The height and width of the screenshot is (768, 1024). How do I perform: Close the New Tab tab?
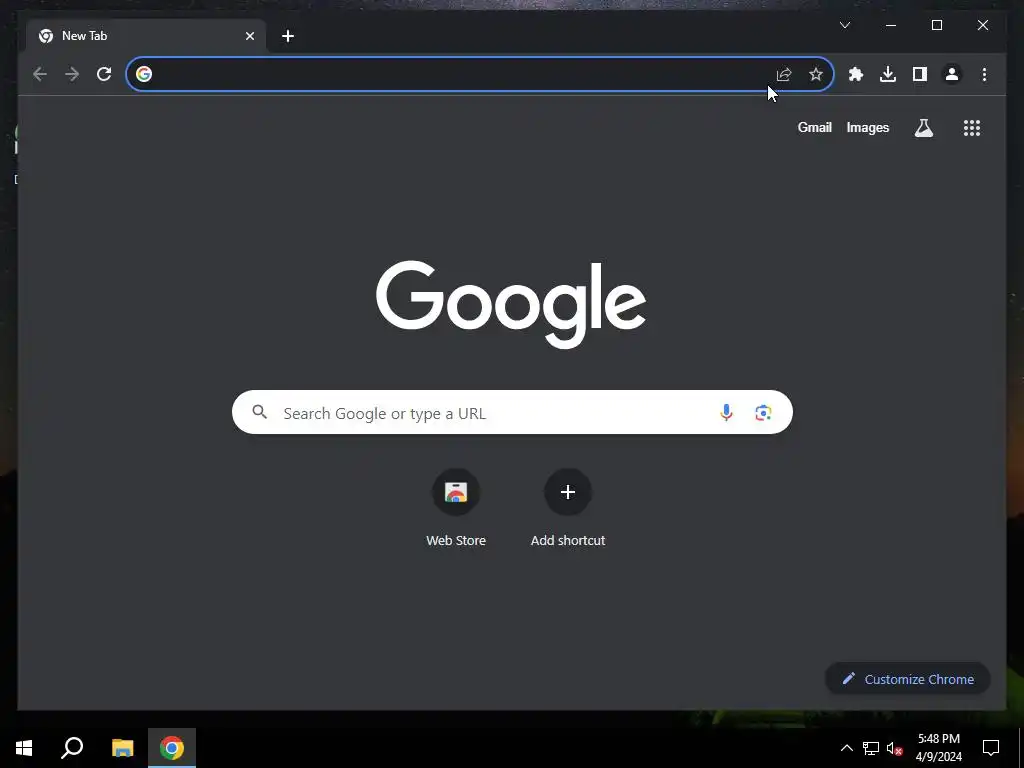[x=249, y=36]
